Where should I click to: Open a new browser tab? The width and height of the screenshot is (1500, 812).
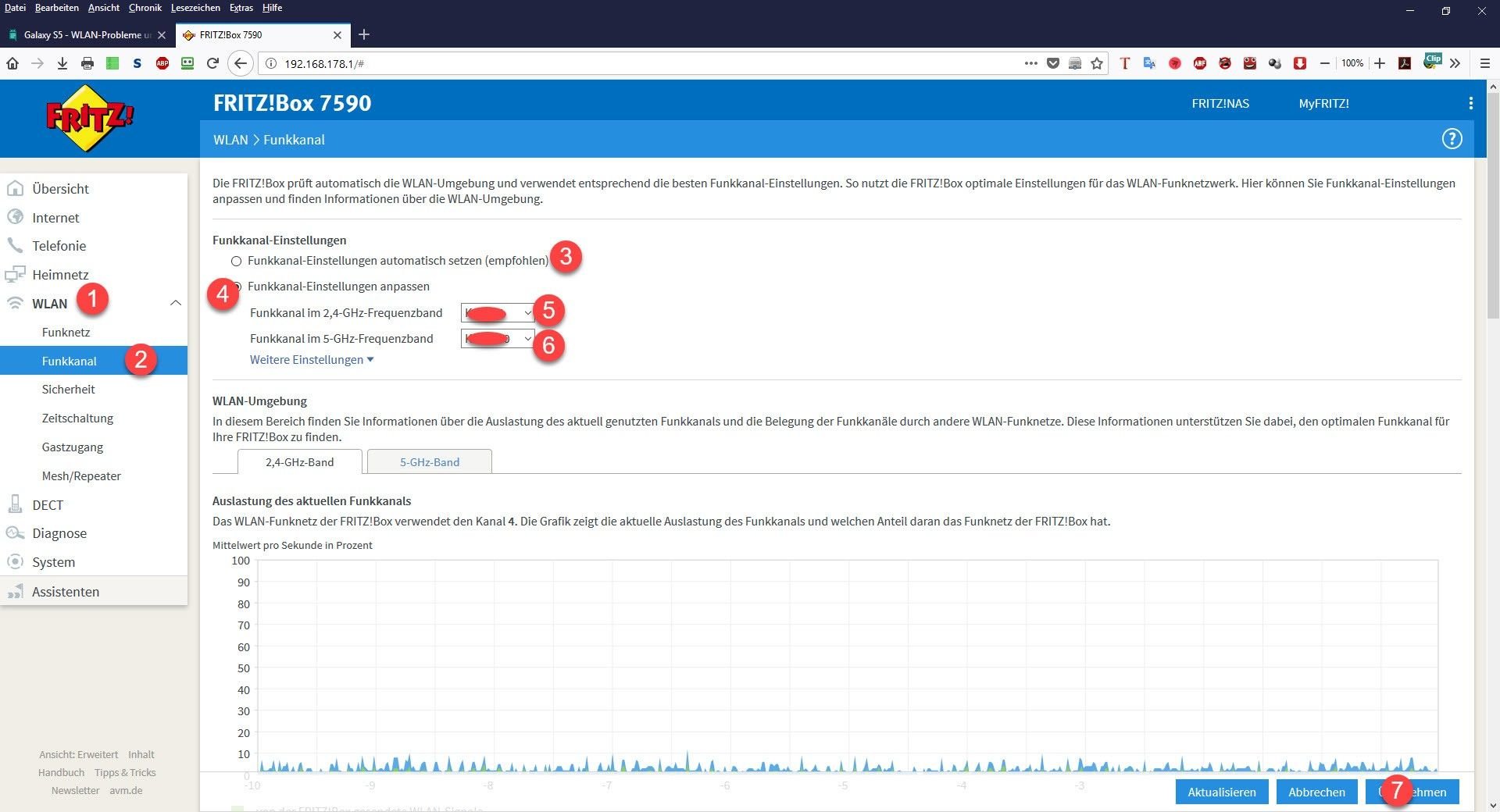tap(364, 34)
